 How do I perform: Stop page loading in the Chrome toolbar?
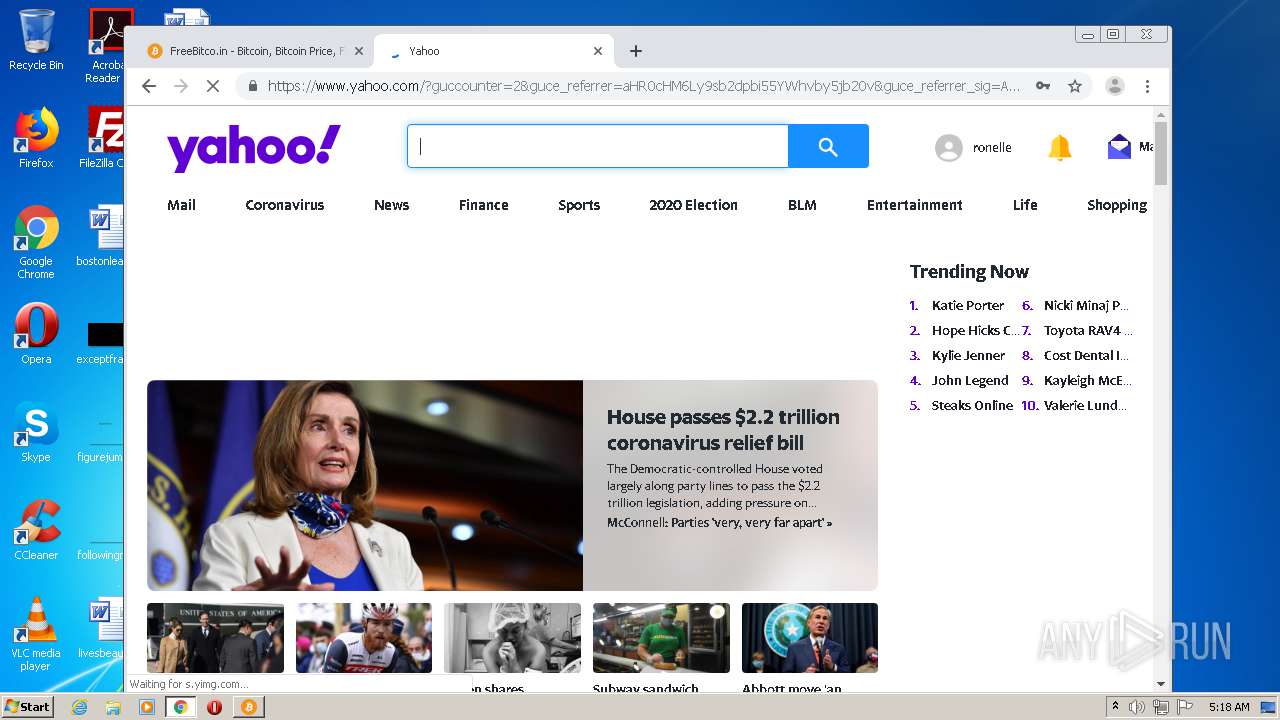(212, 86)
